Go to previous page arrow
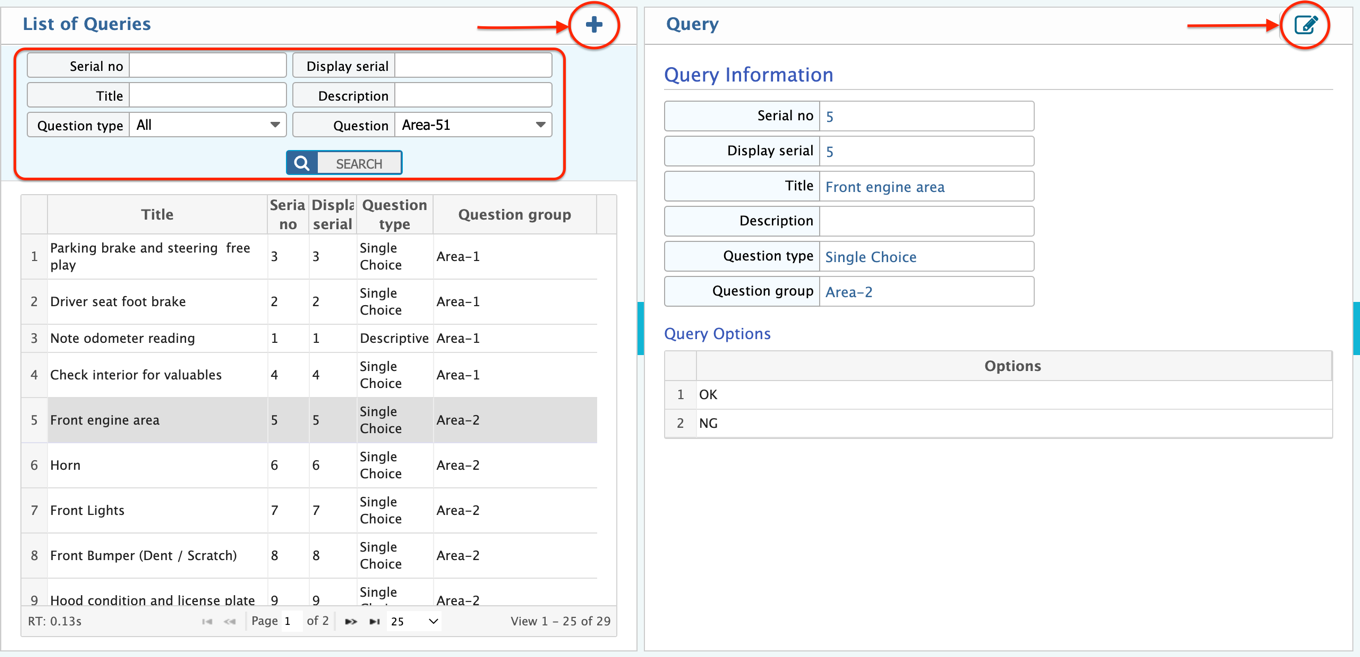The image size is (1360, 657). coord(230,622)
